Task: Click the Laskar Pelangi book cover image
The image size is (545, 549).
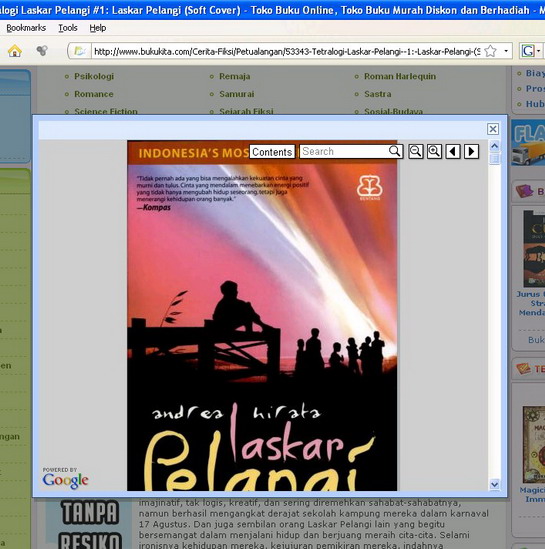Action: click(262, 315)
